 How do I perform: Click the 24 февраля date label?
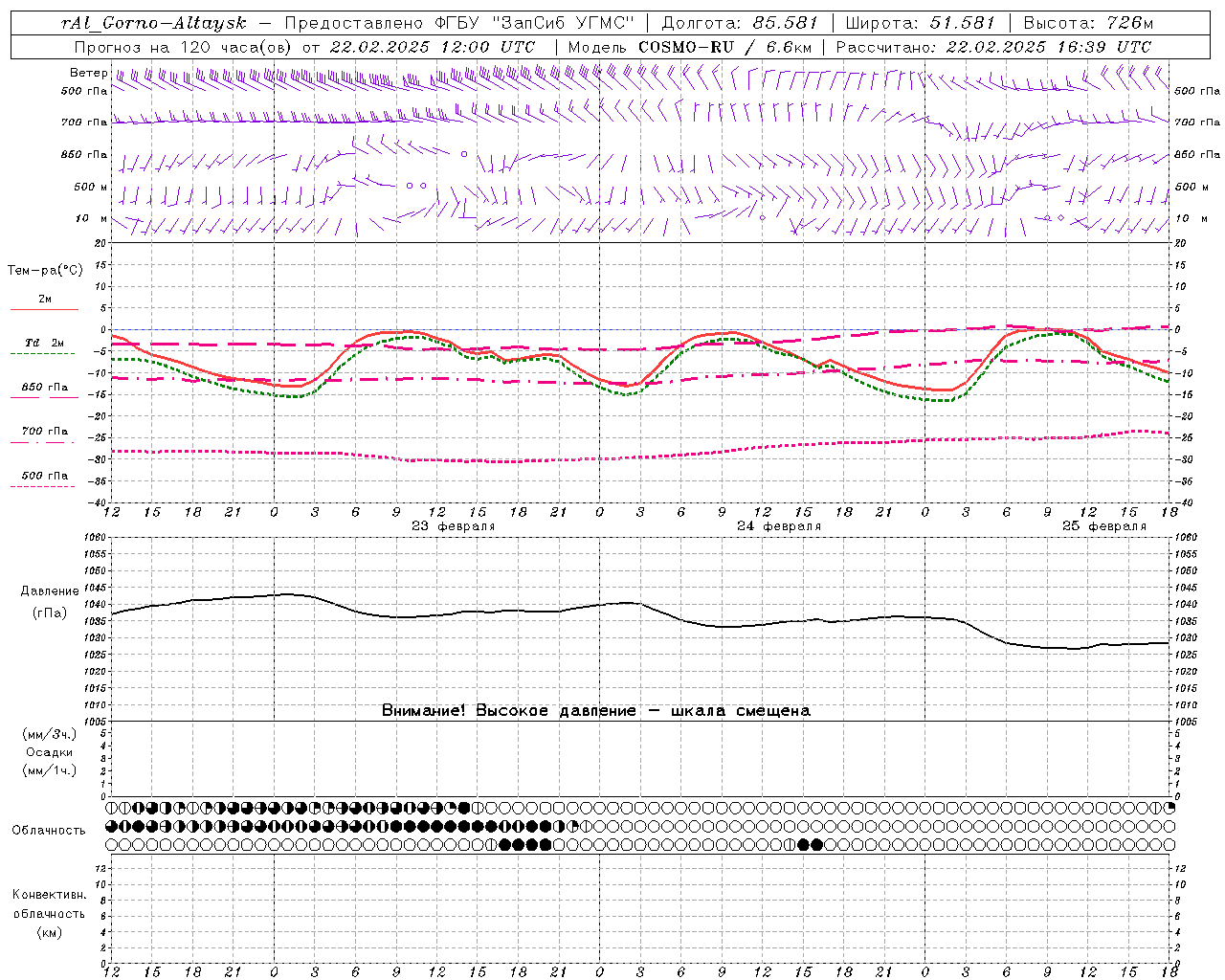click(779, 526)
